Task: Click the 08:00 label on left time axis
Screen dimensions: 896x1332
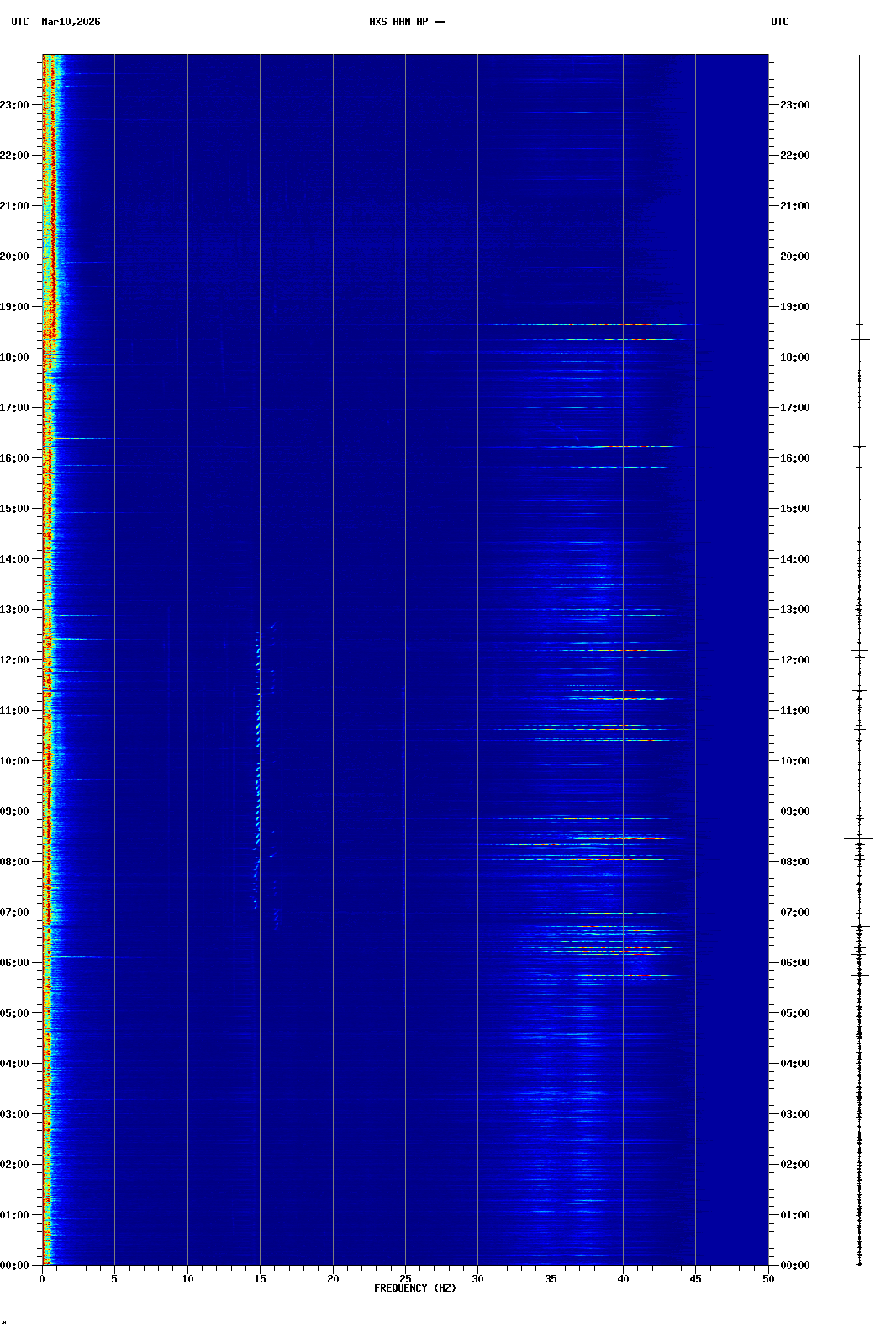Action: [15, 862]
